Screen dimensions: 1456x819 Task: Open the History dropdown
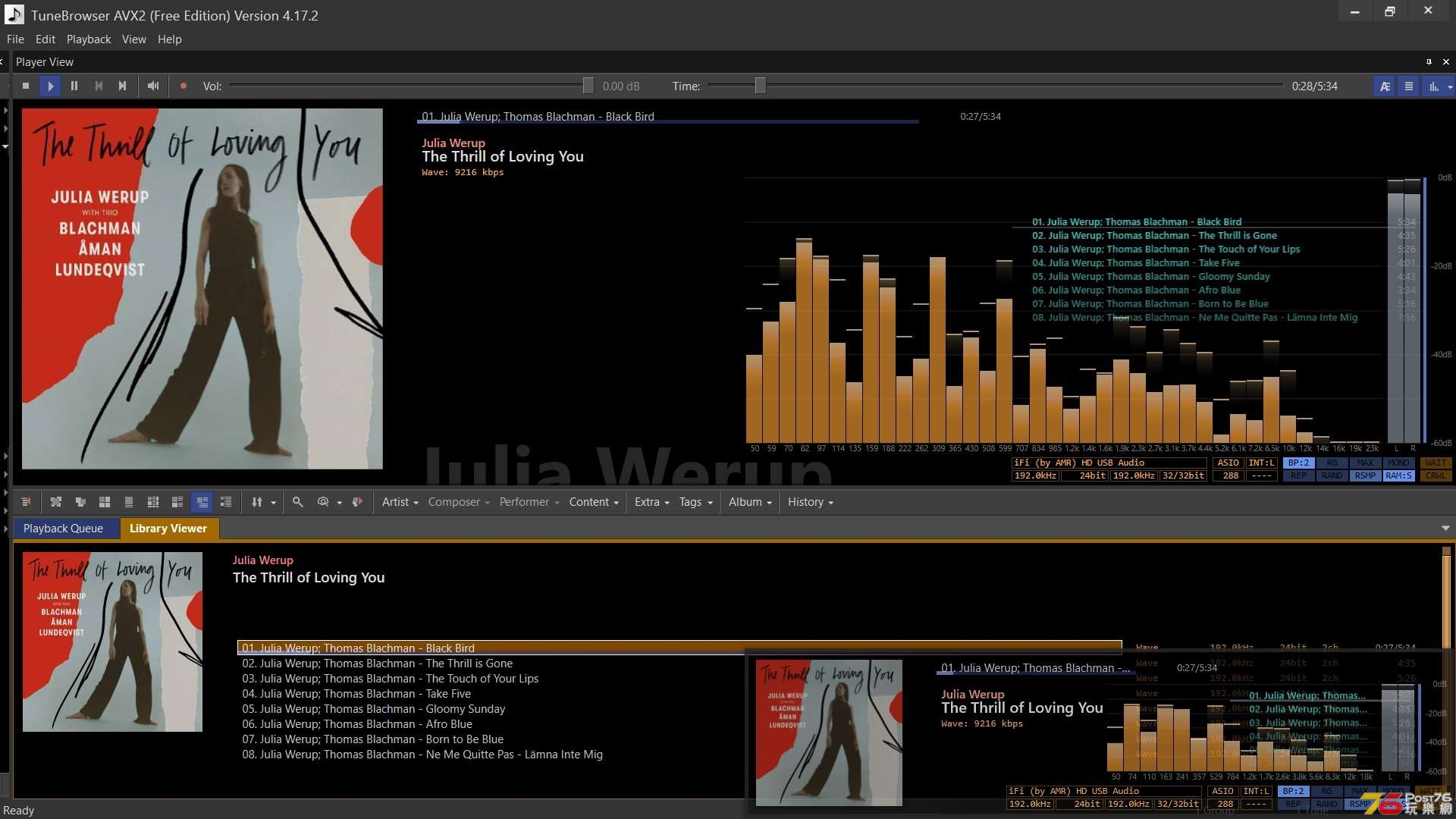click(x=810, y=502)
